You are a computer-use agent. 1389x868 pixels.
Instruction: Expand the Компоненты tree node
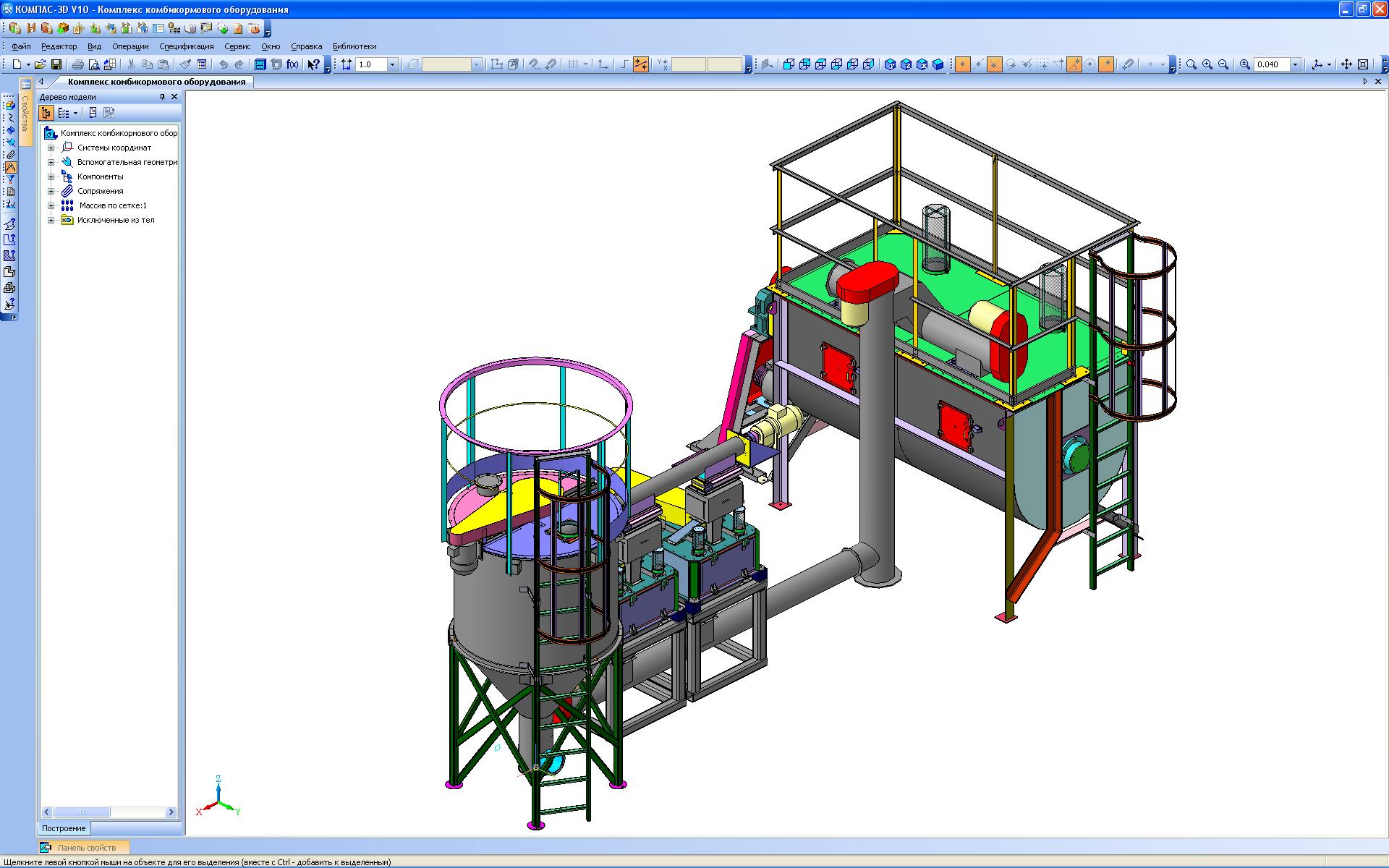point(51,176)
